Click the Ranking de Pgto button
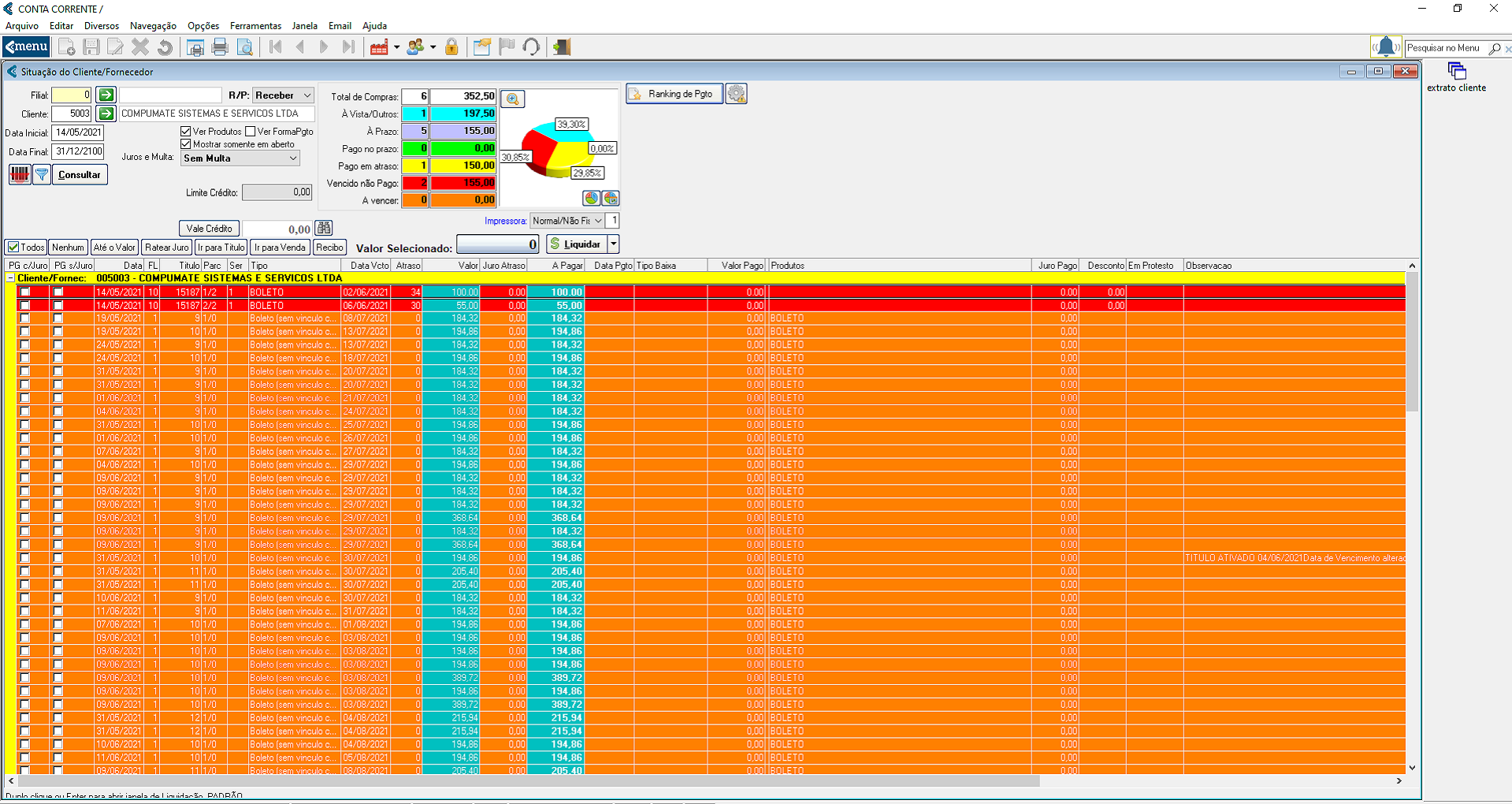Screen dimensions: 1512x804 (674, 94)
